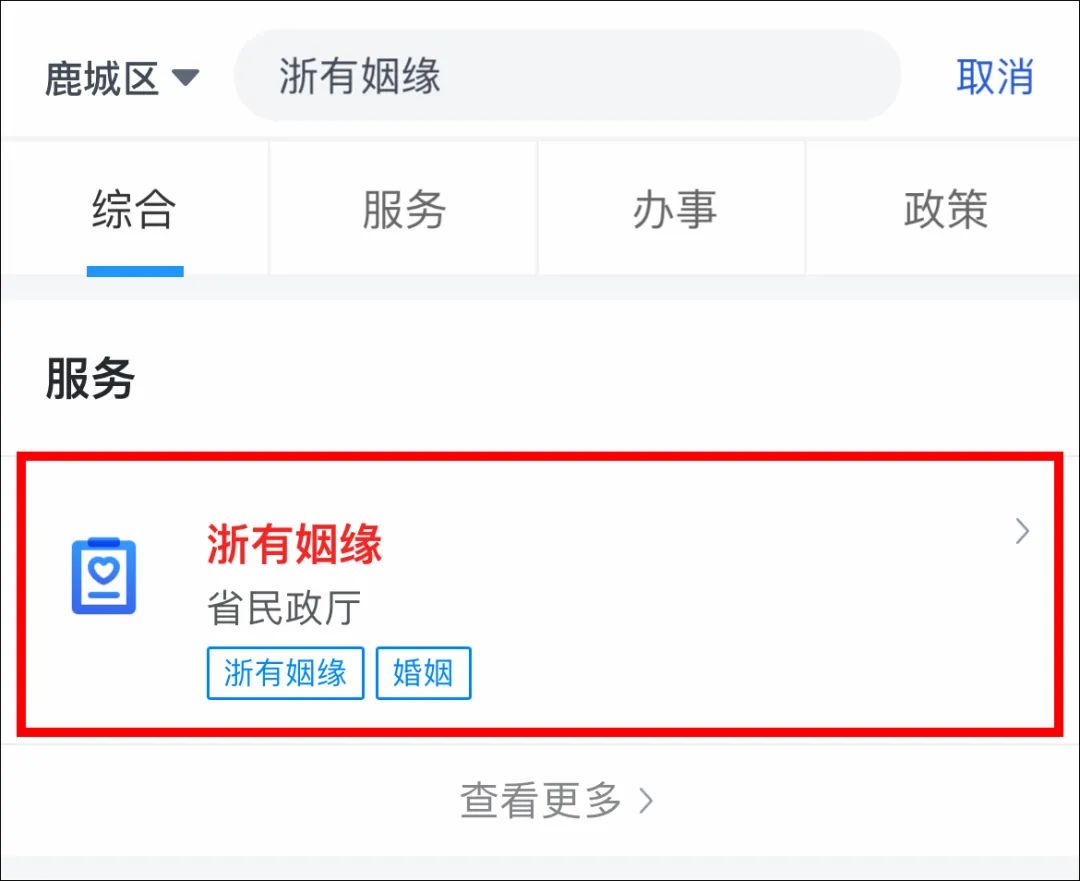Tap the right arrow on 浙有姻缘 card
This screenshot has height=881, width=1080.
point(1023,531)
